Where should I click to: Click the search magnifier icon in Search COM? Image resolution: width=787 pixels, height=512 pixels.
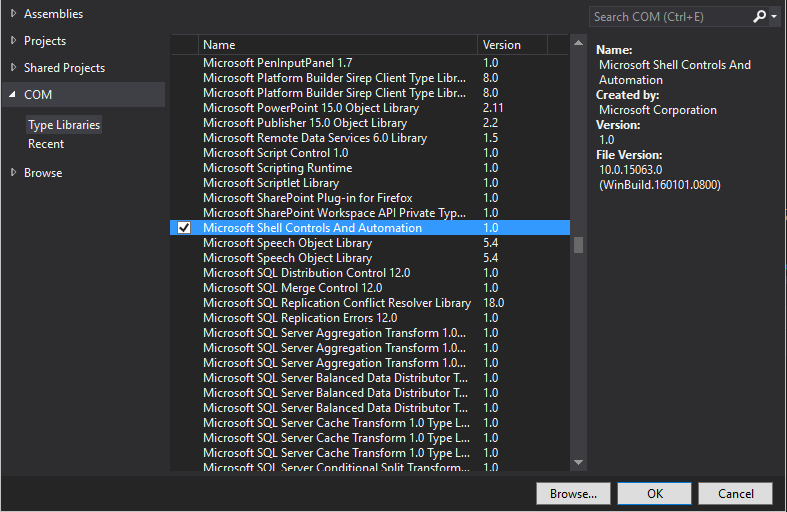(x=759, y=17)
